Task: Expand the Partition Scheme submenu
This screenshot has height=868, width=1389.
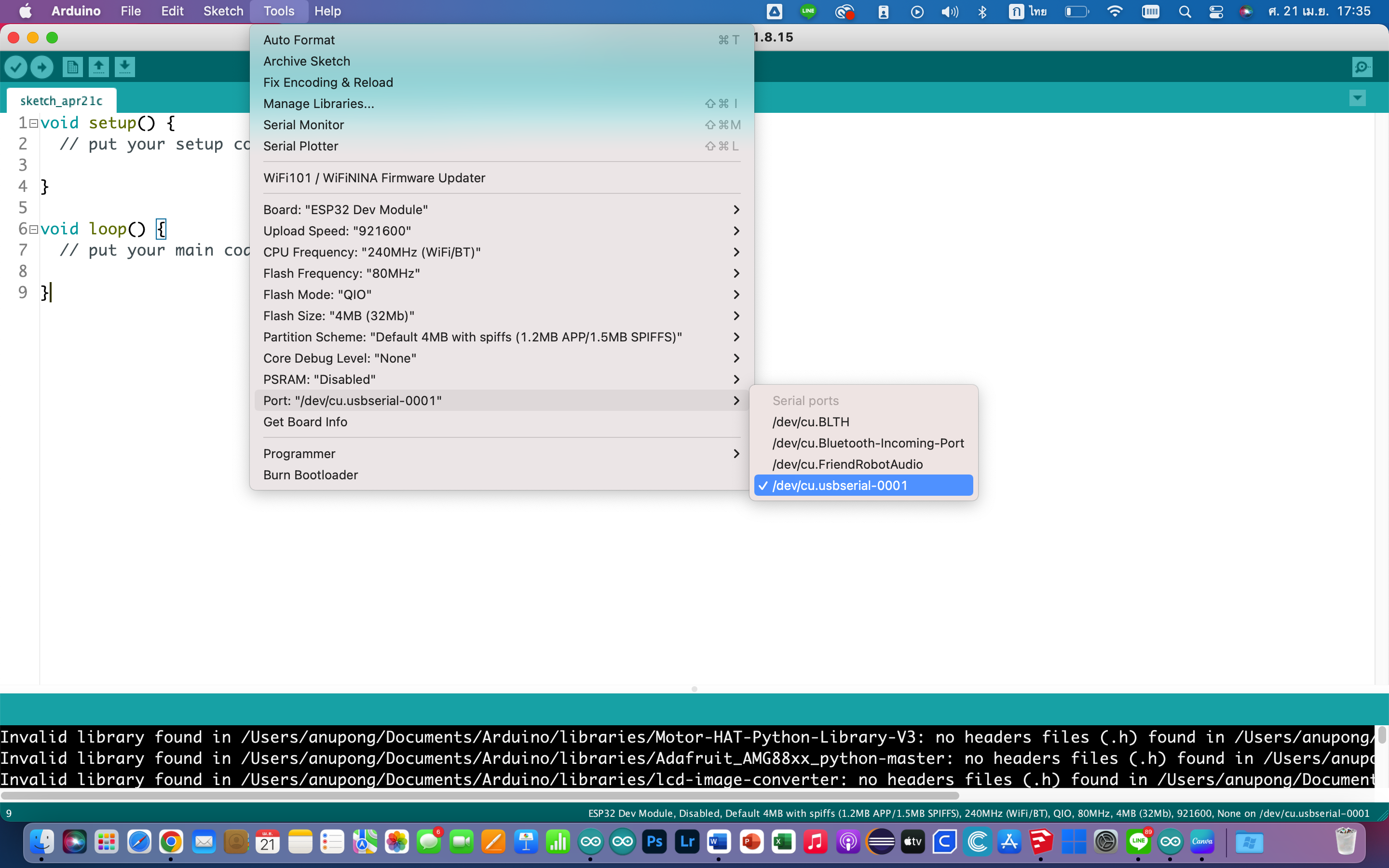Action: [x=501, y=338]
